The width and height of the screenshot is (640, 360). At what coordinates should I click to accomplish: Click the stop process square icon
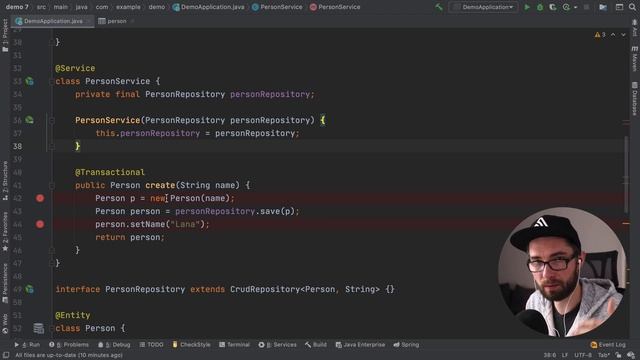(587, 7)
